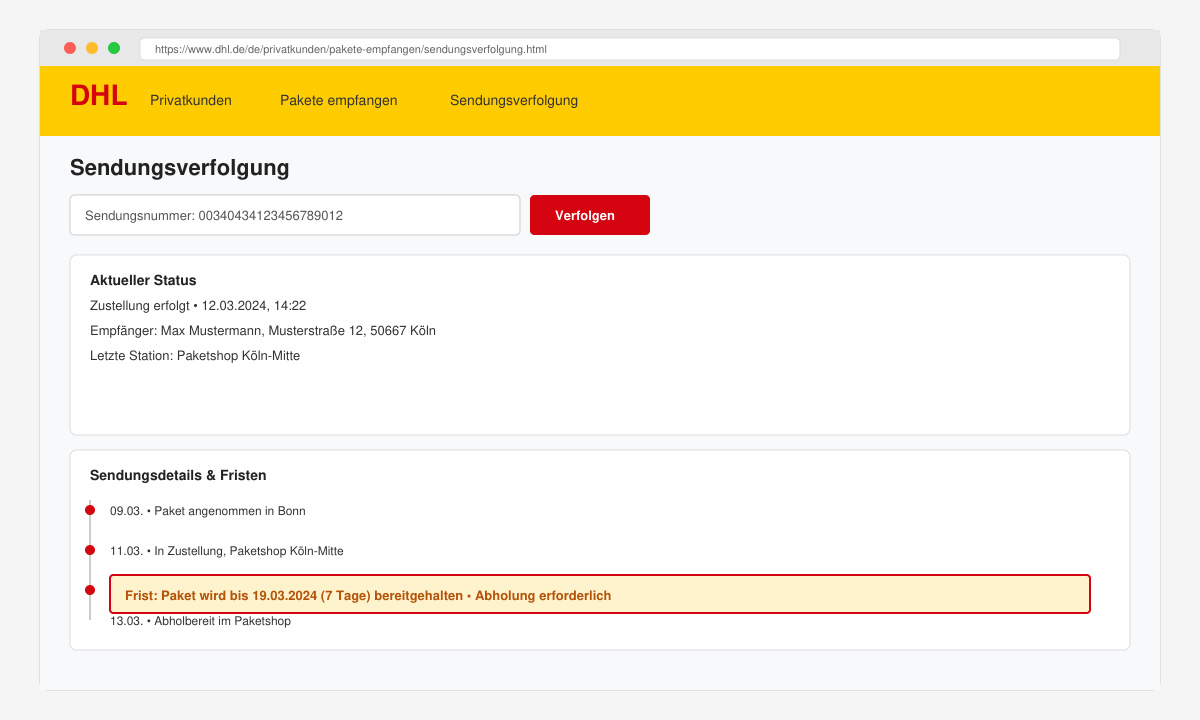Minimize the window with yellow button
Screen dimensions: 1200x720
pos(92,48)
